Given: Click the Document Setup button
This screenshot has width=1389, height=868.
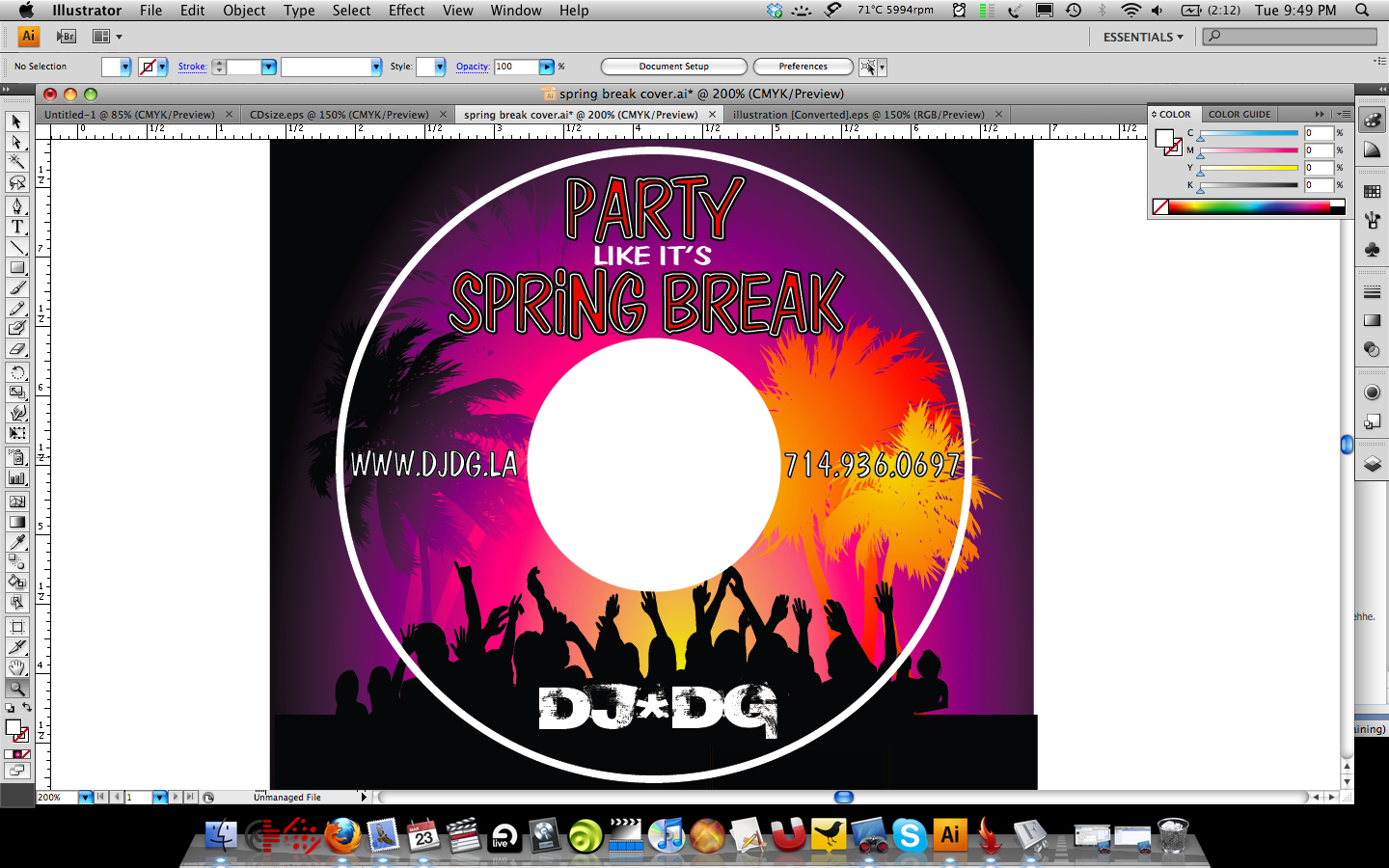Looking at the screenshot, I should (673, 67).
